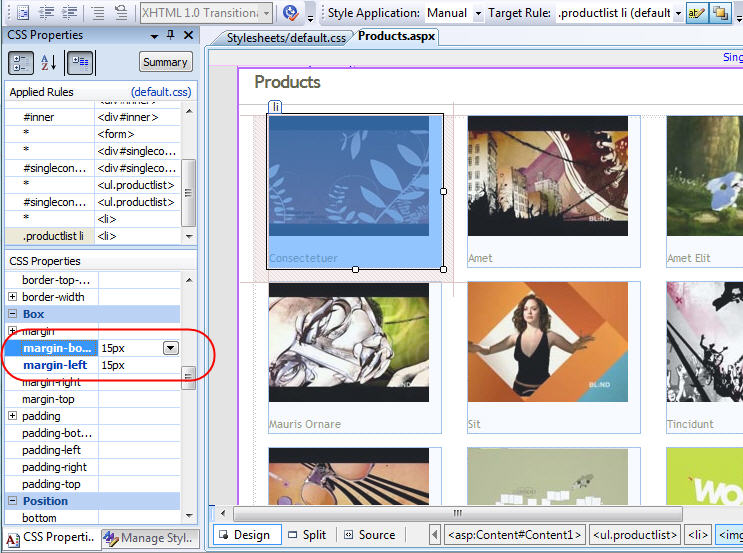Click the tag selector left arrow
743x553 pixels.
[x=435, y=535]
